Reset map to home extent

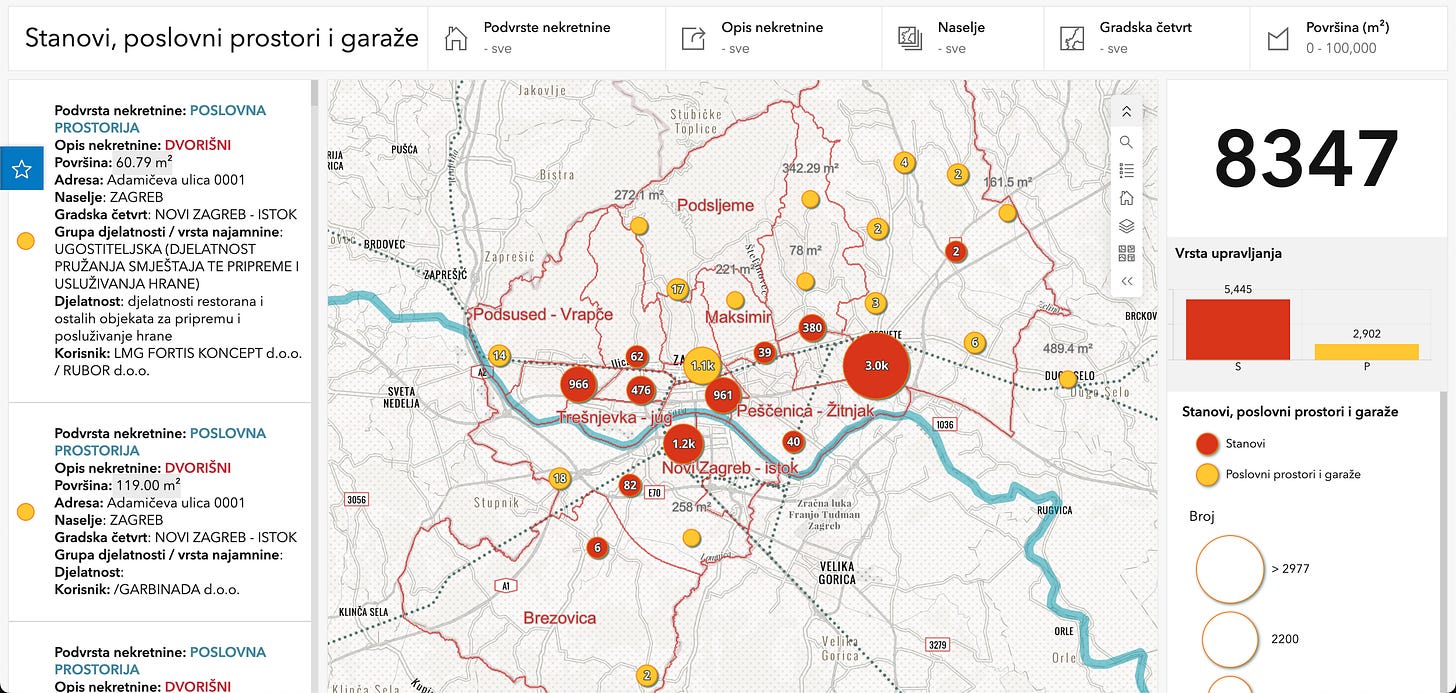pos(1126,198)
